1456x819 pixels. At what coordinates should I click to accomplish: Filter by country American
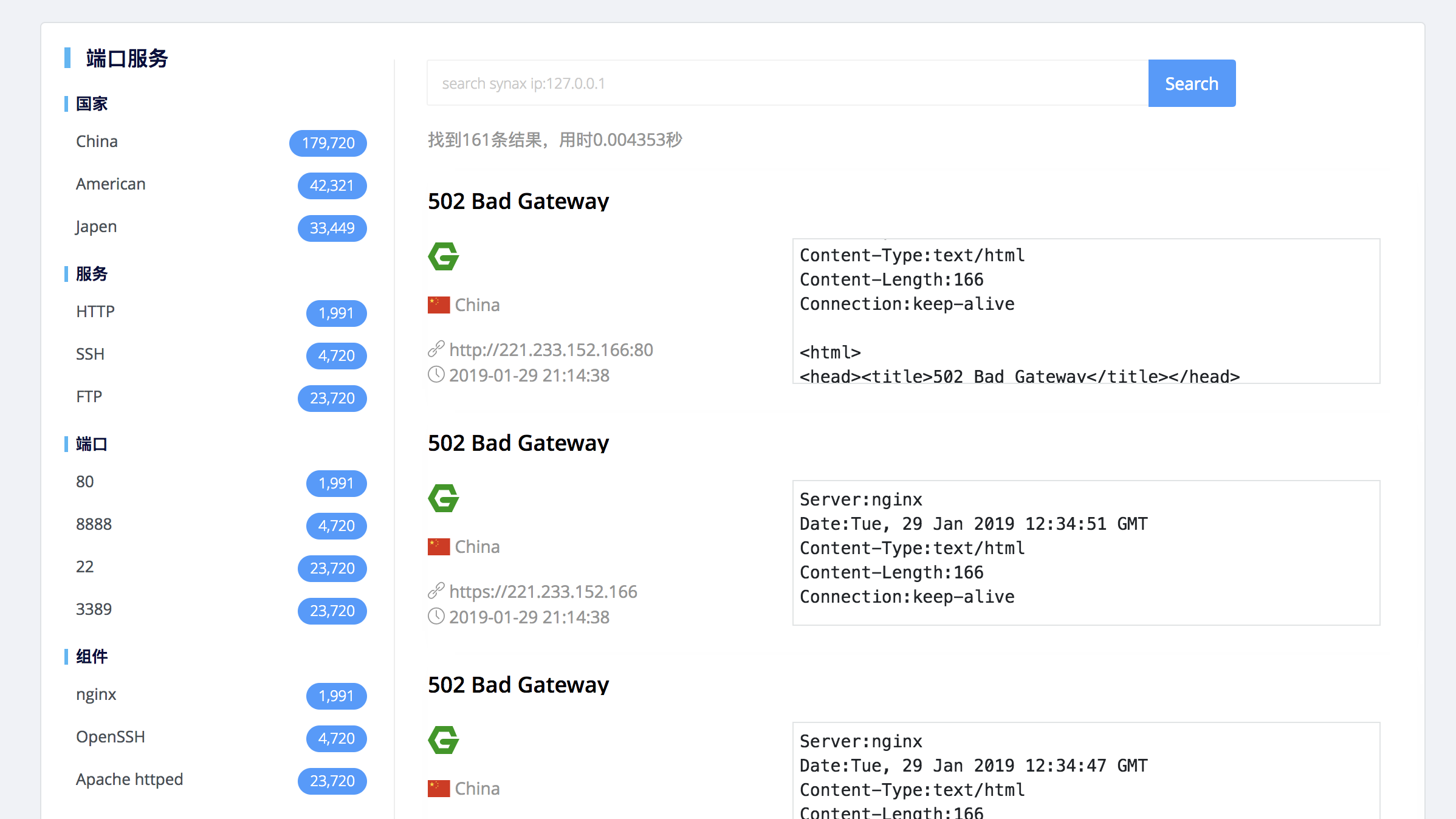pyautogui.click(x=111, y=184)
